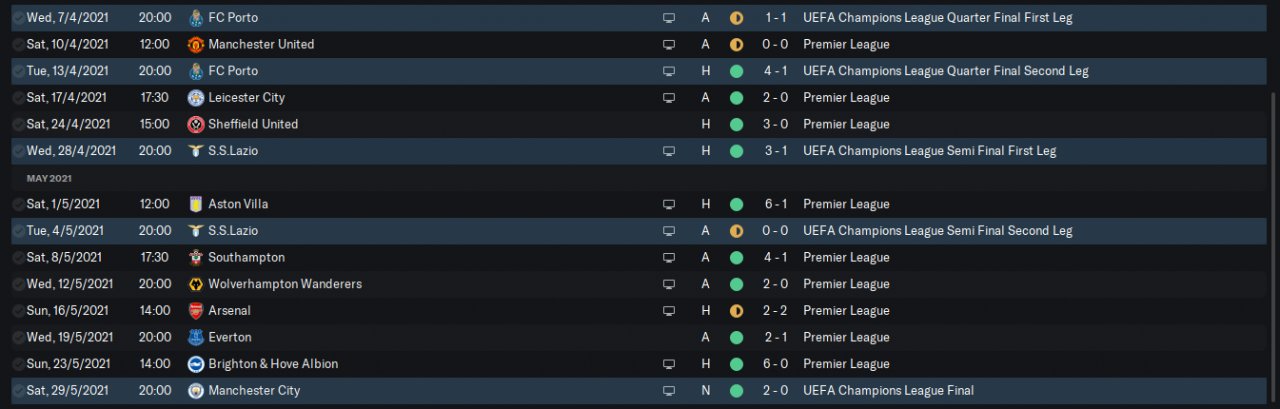Toggle the check circle beside Sat, 10/4/2021
Viewport: 1280px width, 409px height.
point(19,45)
